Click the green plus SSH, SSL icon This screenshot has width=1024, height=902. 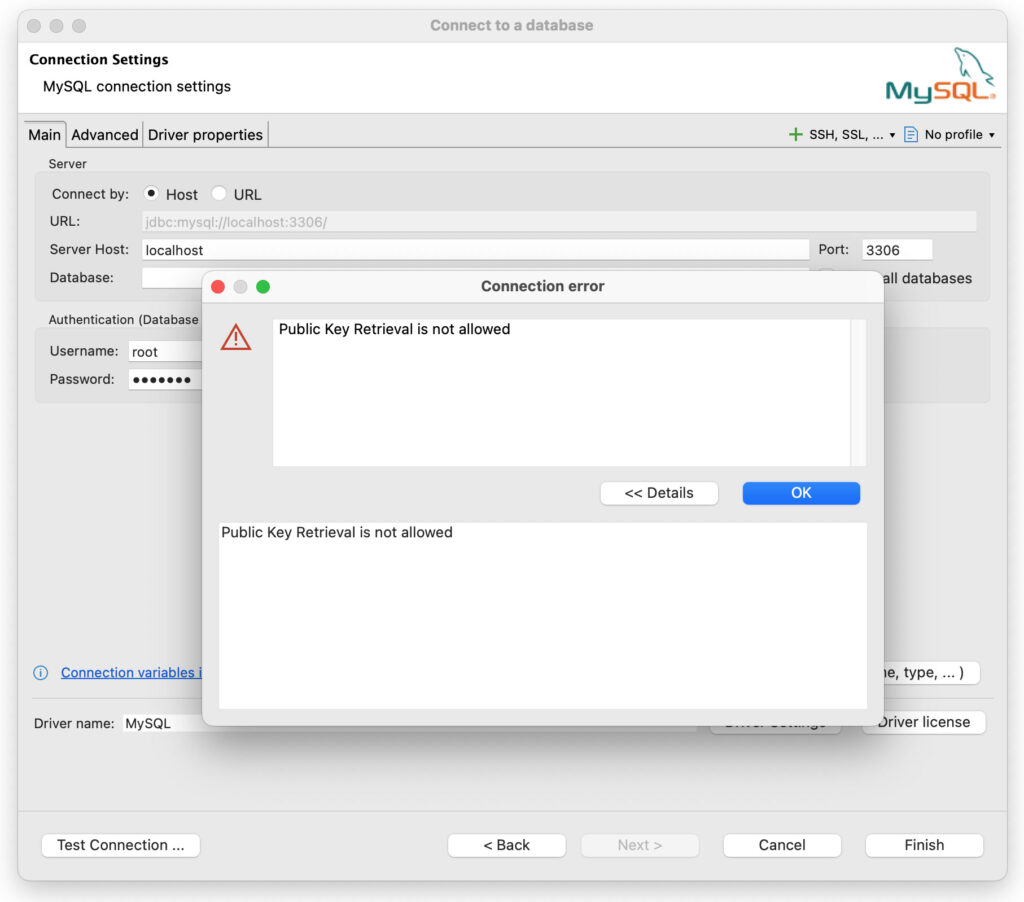[796, 135]
